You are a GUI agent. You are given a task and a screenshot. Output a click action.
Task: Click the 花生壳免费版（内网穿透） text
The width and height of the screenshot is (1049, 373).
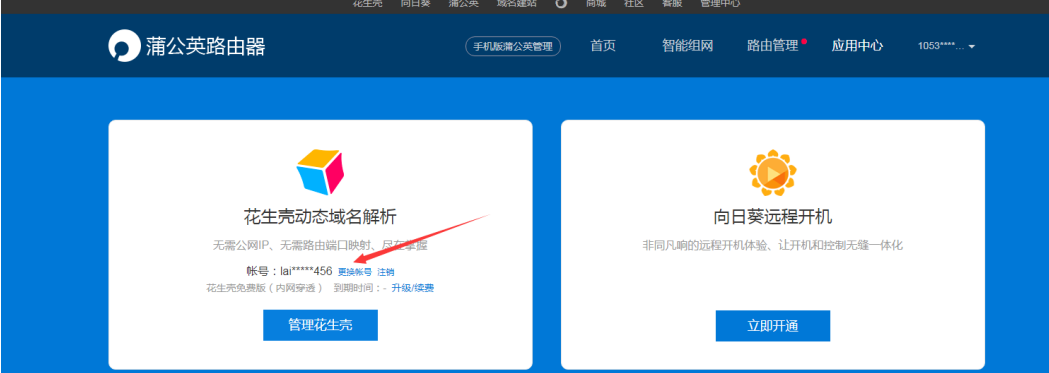tap(265, 288)
